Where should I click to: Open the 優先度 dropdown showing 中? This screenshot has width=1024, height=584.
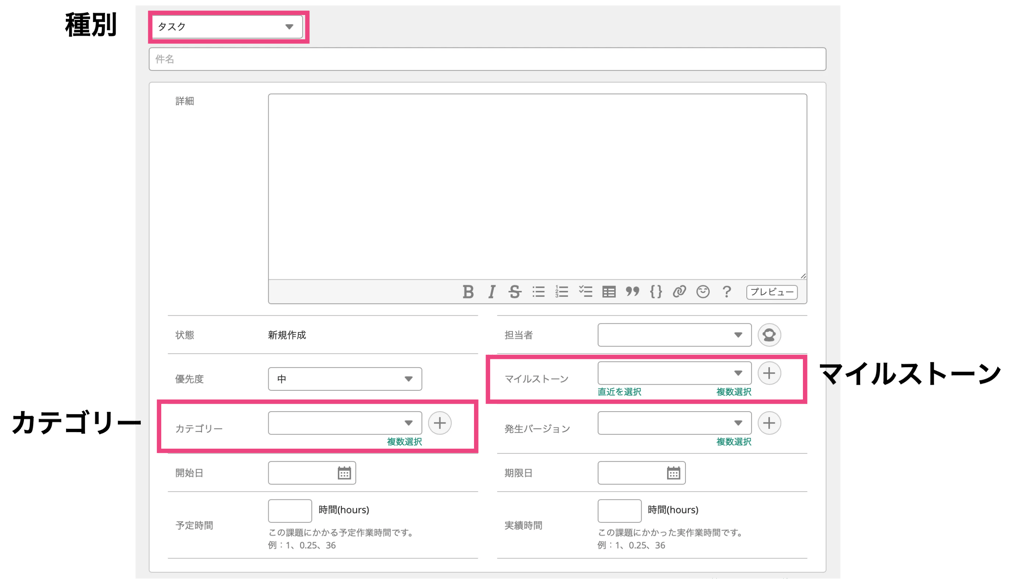coord(345,379)
